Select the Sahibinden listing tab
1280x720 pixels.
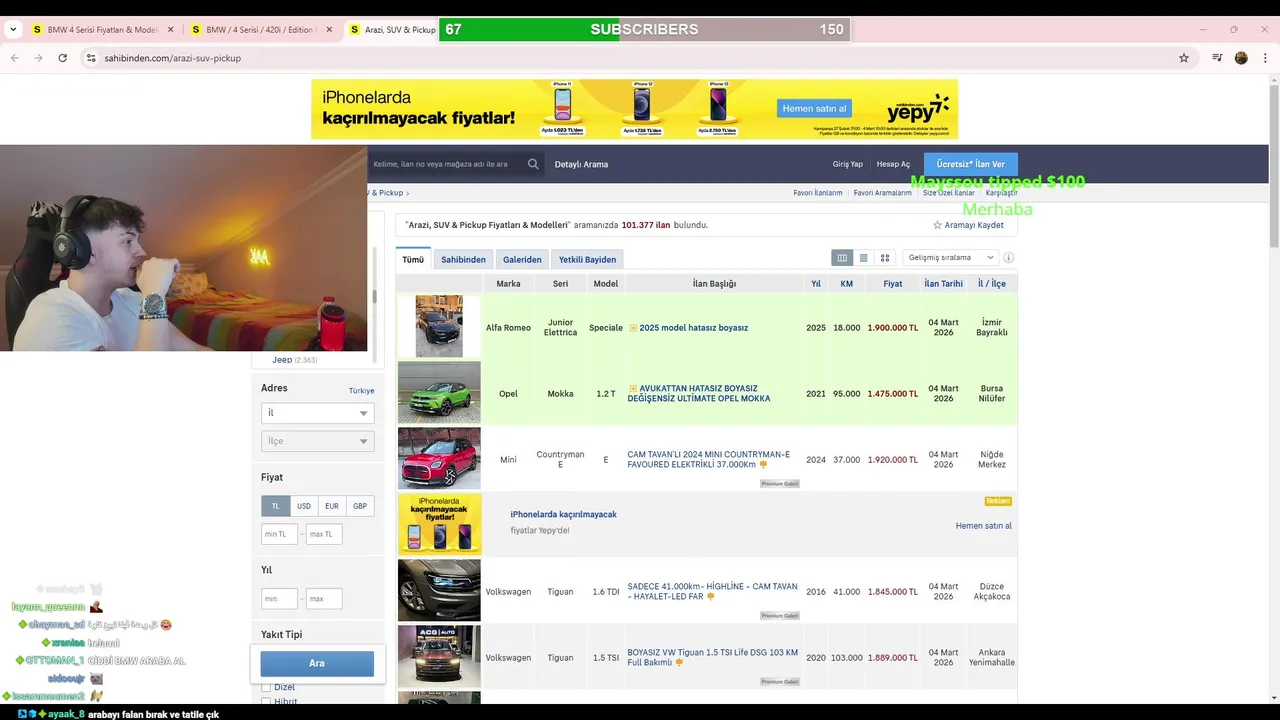pos(463,259)
